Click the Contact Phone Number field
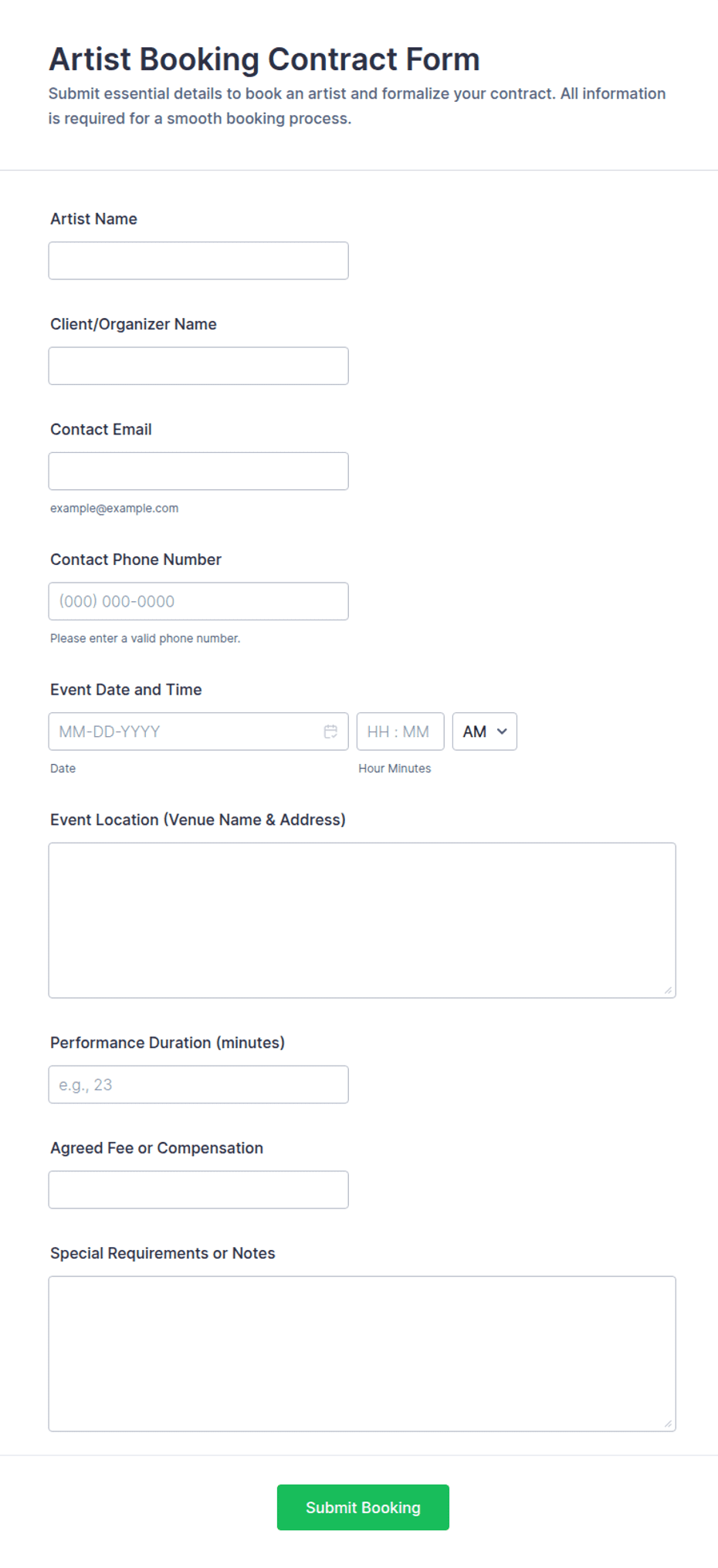The height and width of the screenshot is (1568, 718). (198, 601)
